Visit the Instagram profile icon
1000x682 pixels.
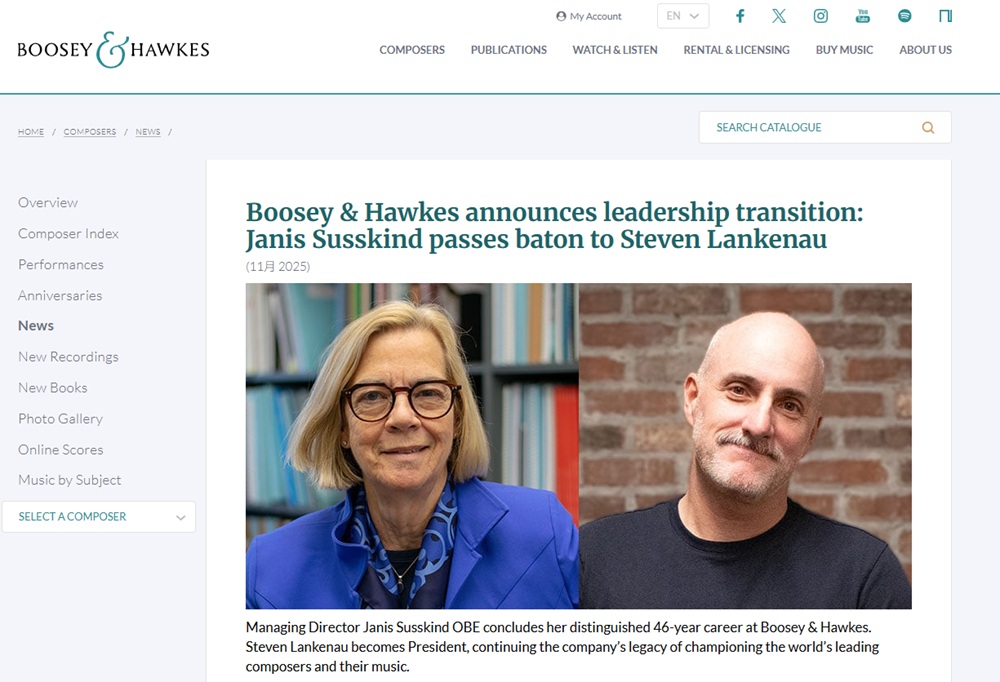click(820, 16)
